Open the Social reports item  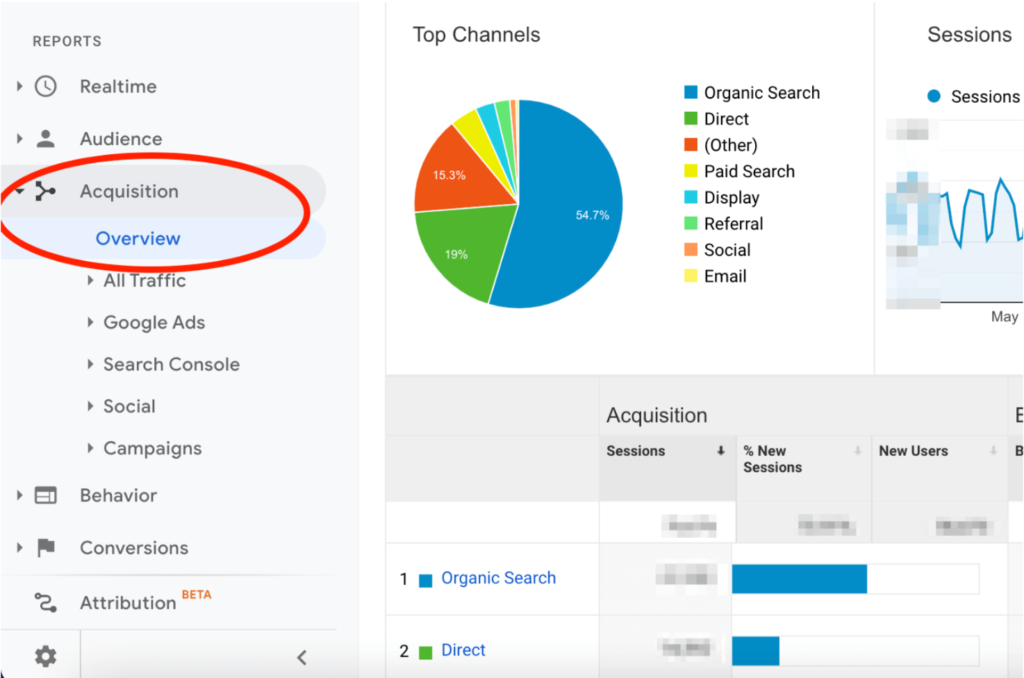click(x=129, y=406)
